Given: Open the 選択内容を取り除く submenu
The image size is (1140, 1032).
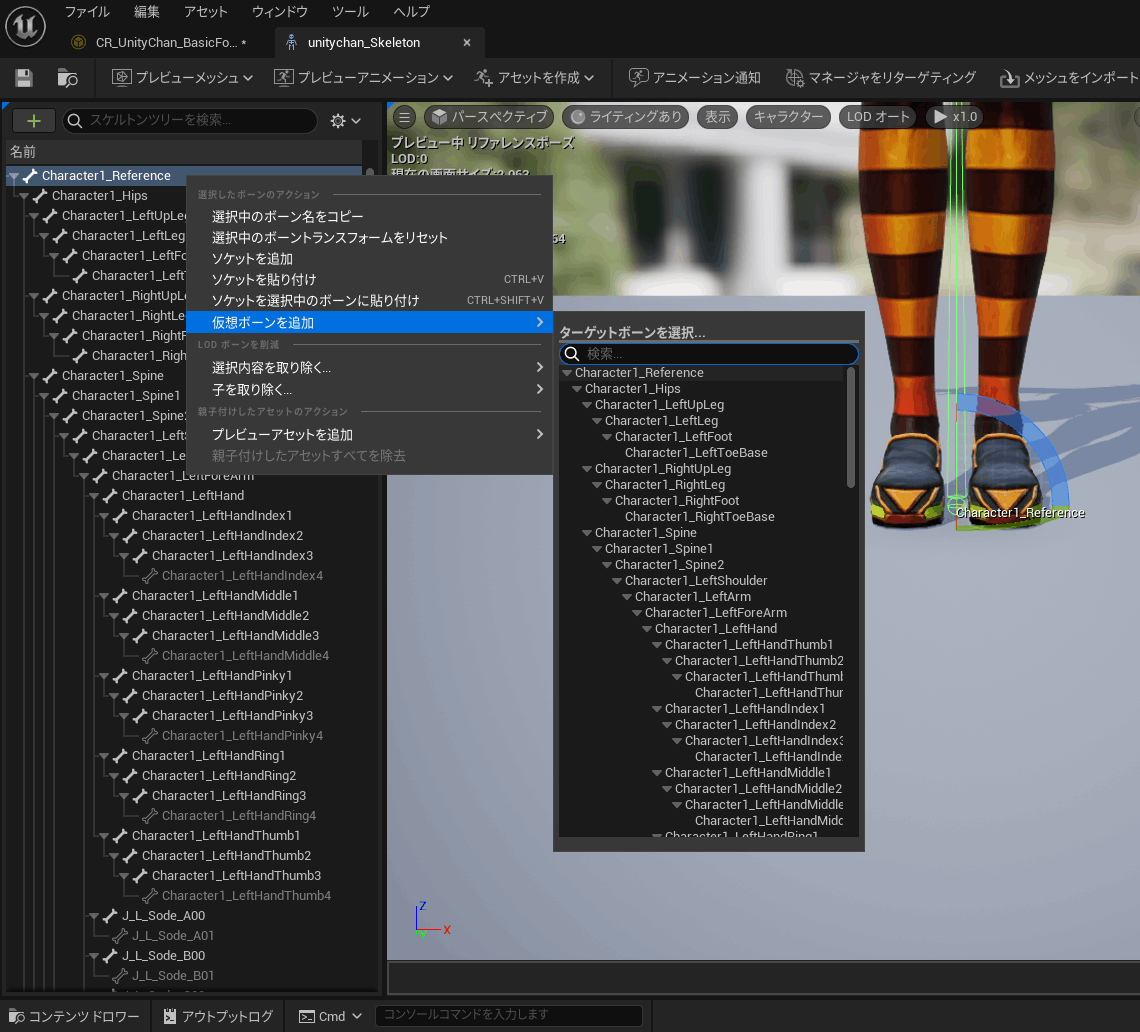Looking at the screenshot, I should (369, 368).
